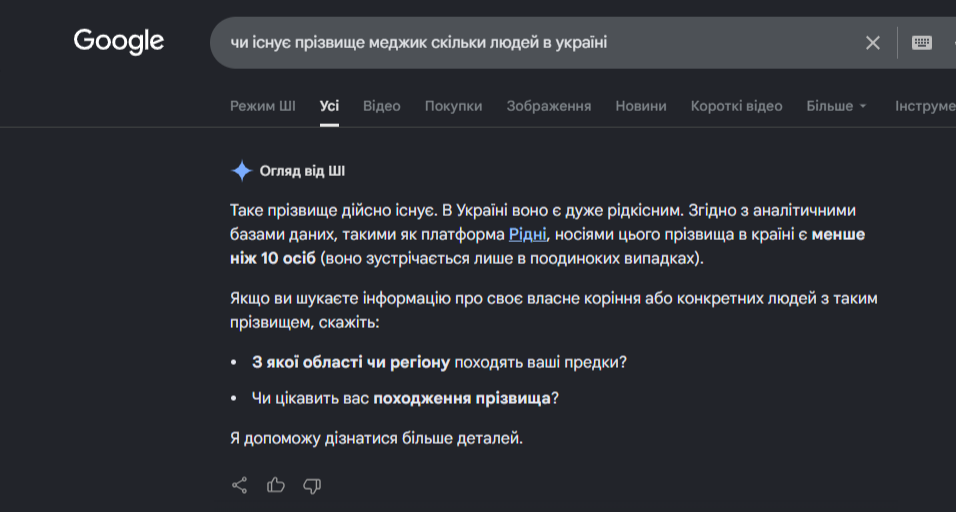Image resolution: width=956 pixels, height=512 pixels.
Task: Click bold text менше ніж 10 осіб
Action: tap(547, 246)
